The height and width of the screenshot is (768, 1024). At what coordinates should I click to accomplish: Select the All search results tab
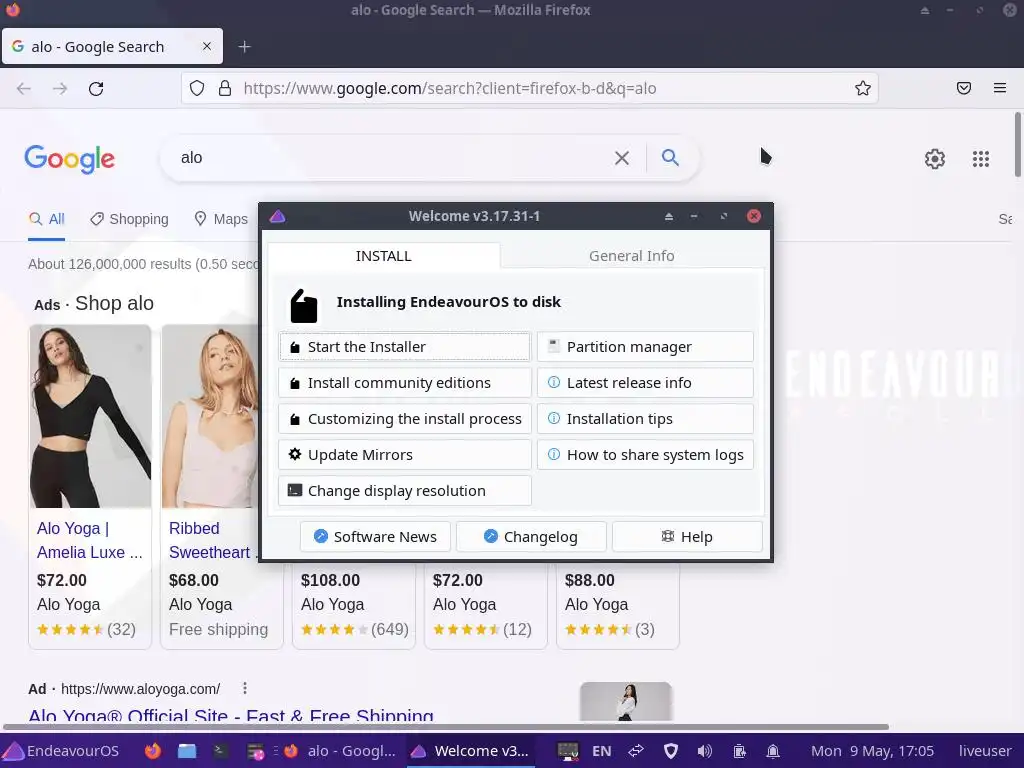pos(46,219)
